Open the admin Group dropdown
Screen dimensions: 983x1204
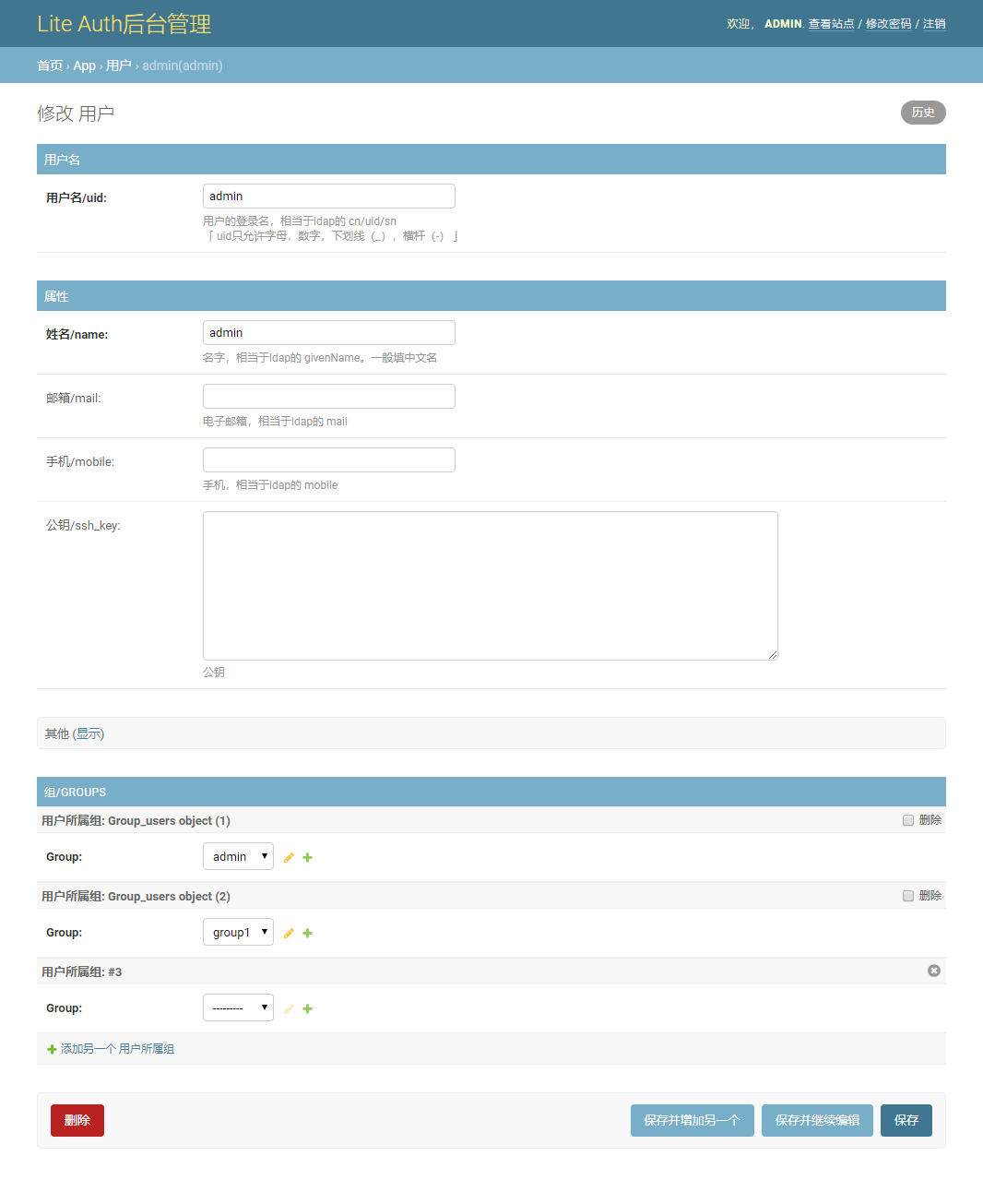(x=238, y=856)
